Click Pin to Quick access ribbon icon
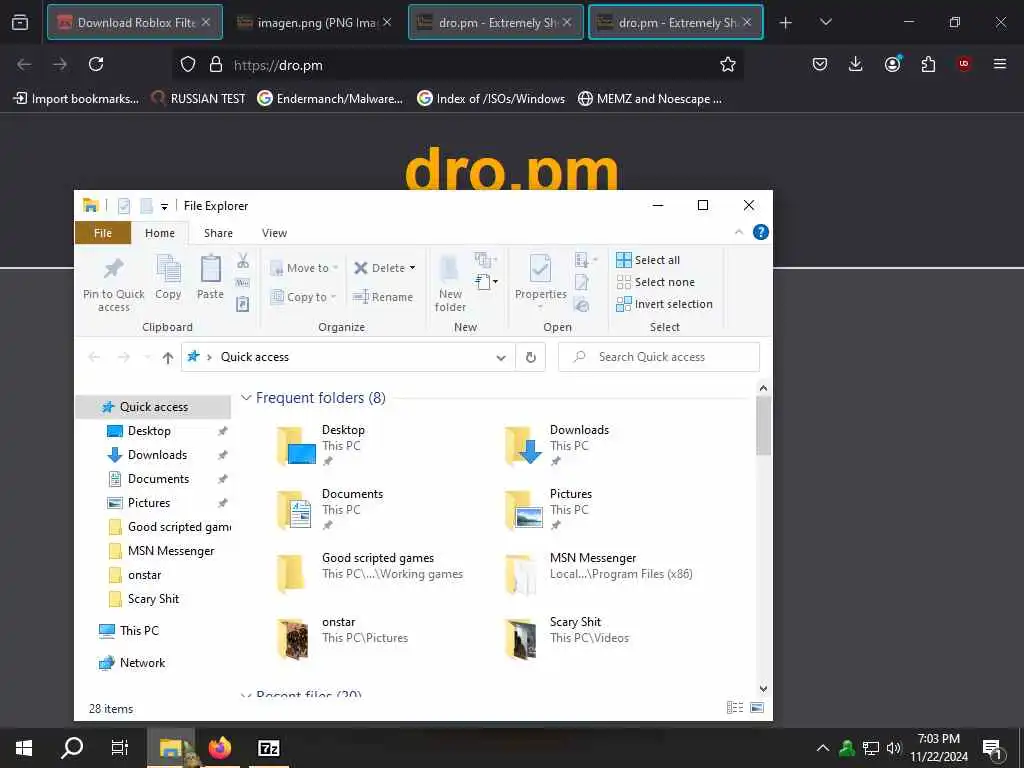Screen dimensions: 1024x768 coord(114,268)
